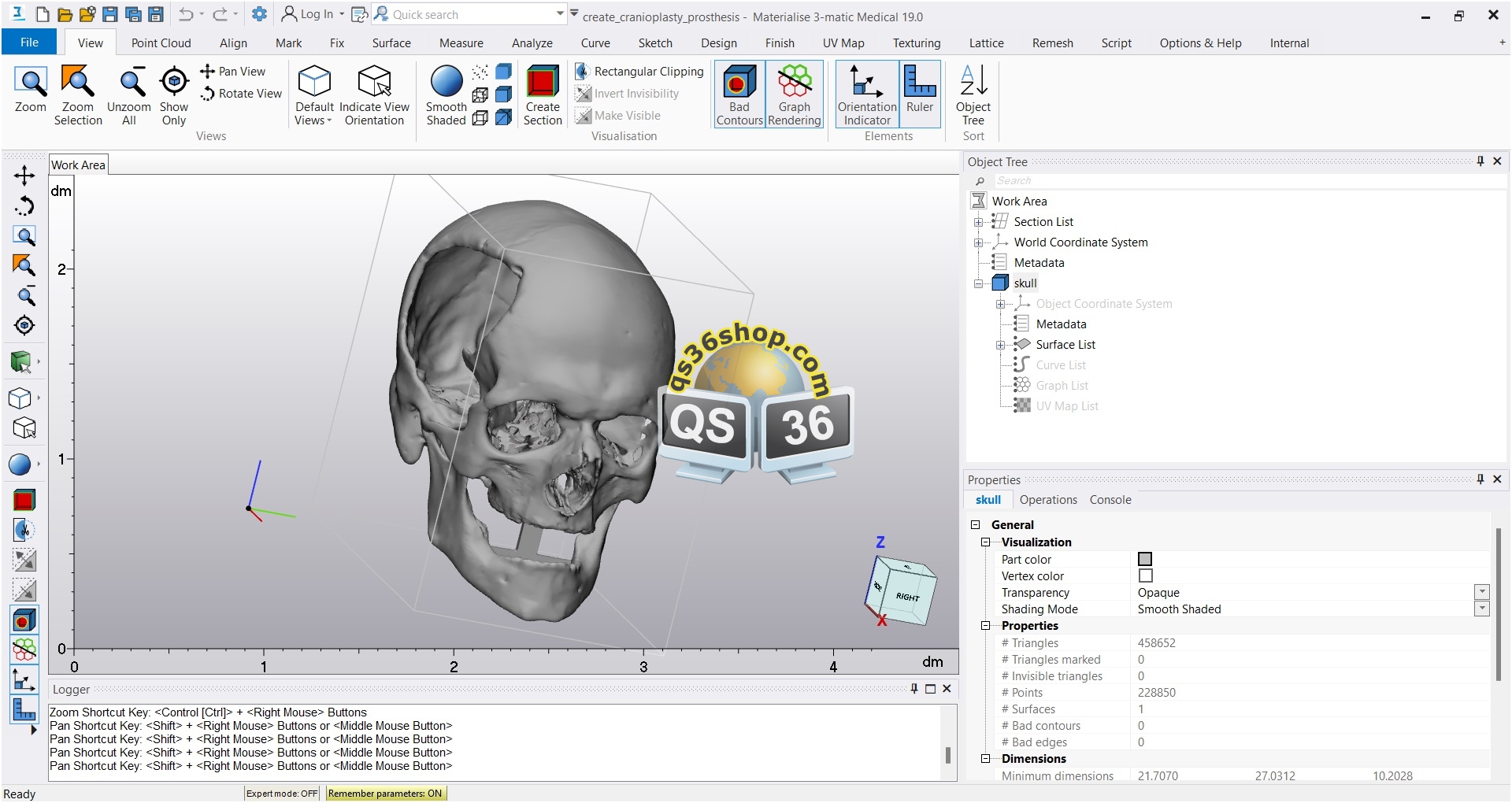The width and height of the screenshot is (1512, 803).
Task: Activate Zoom Selection tool
Action: point(78,95)
